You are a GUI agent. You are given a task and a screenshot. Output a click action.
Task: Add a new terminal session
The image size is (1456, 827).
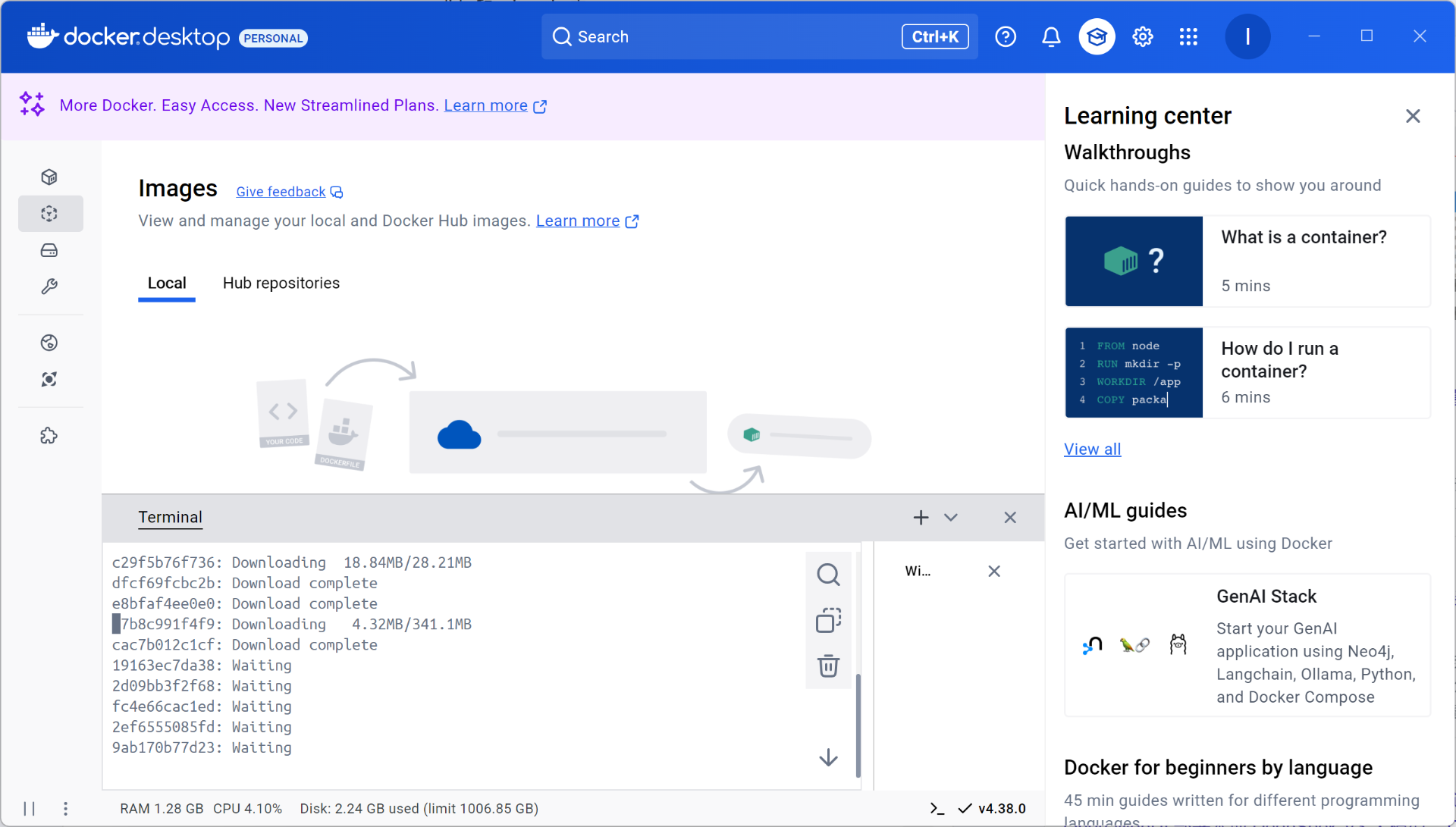click(x=921, y=517)
